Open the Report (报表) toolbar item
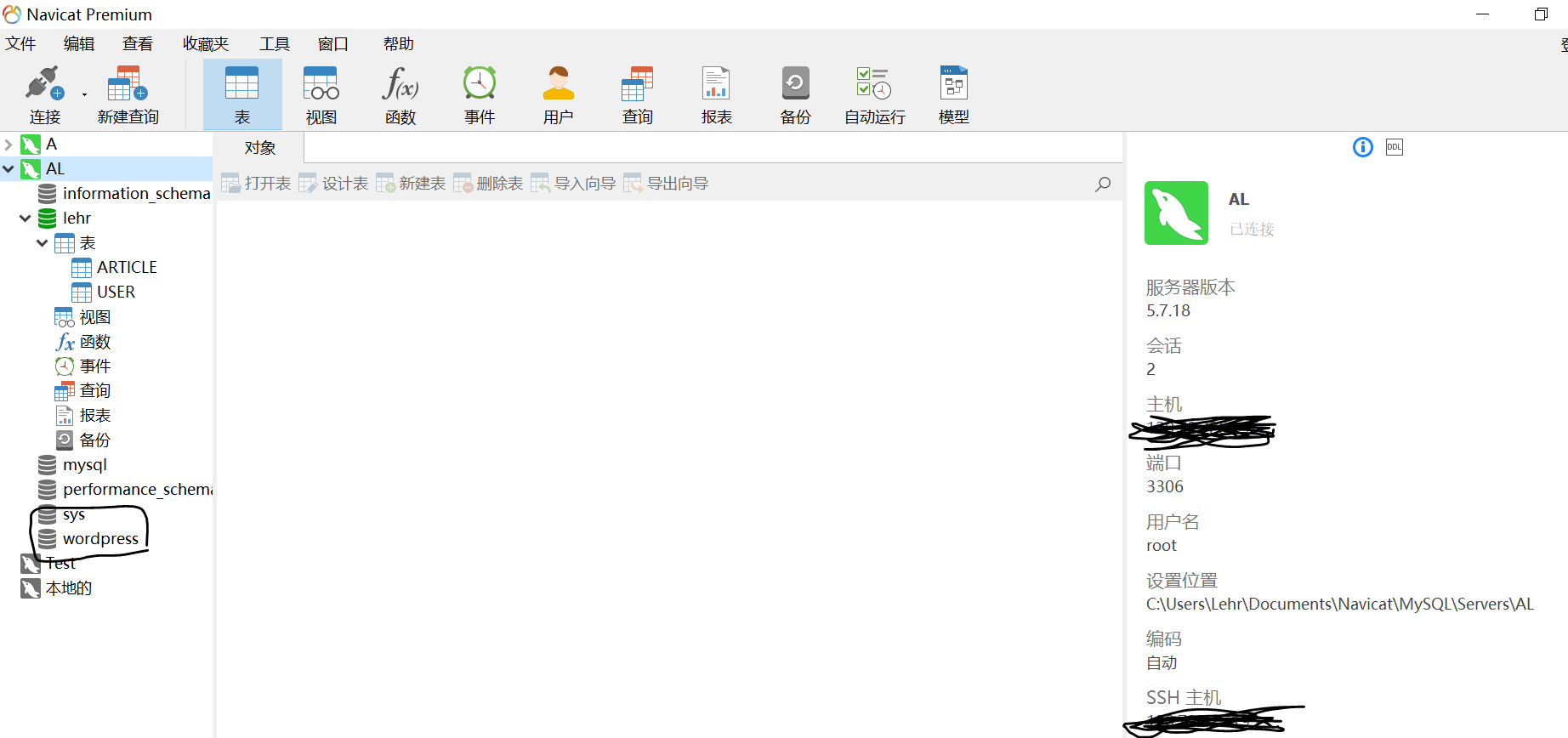Screen dimensions: 1568x738 [716, 94]
